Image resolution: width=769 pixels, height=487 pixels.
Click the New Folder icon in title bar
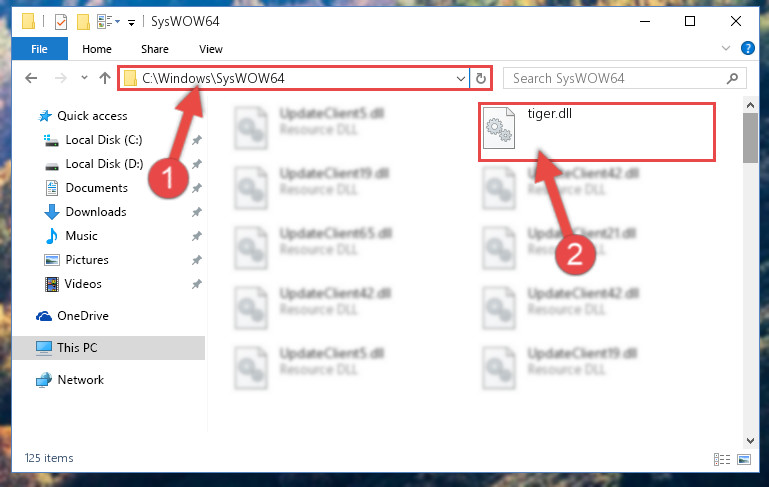click(83, 22)
